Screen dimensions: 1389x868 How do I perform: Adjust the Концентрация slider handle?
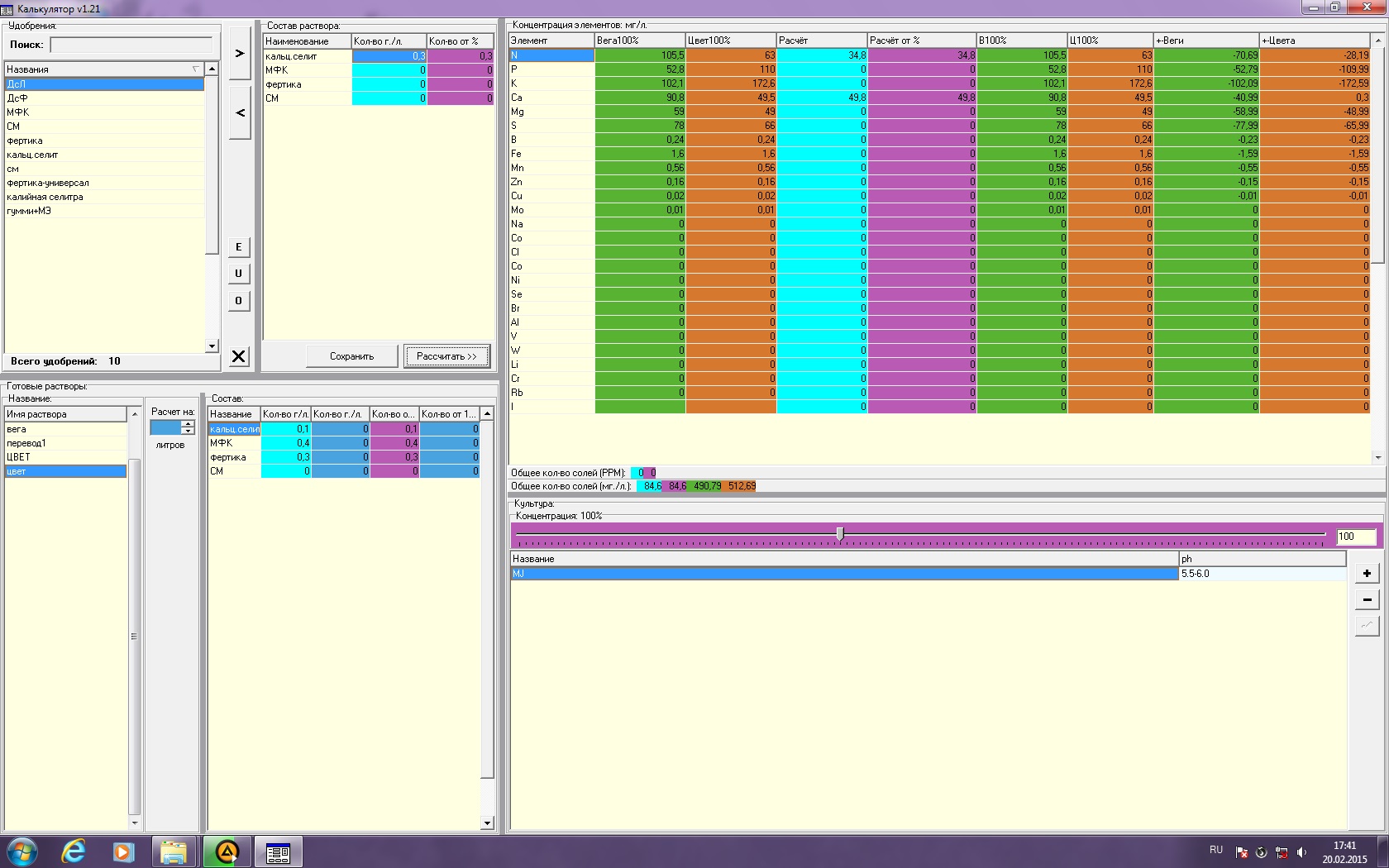[840, 534]
